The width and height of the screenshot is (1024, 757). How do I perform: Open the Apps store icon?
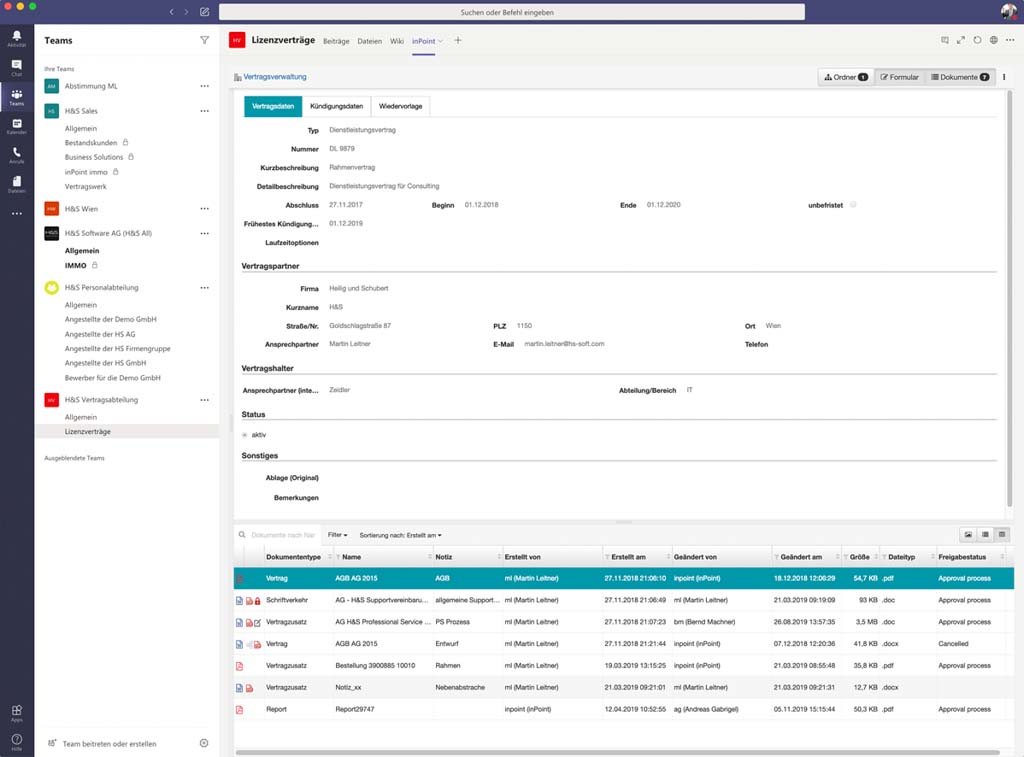click(x=16, y=713)
